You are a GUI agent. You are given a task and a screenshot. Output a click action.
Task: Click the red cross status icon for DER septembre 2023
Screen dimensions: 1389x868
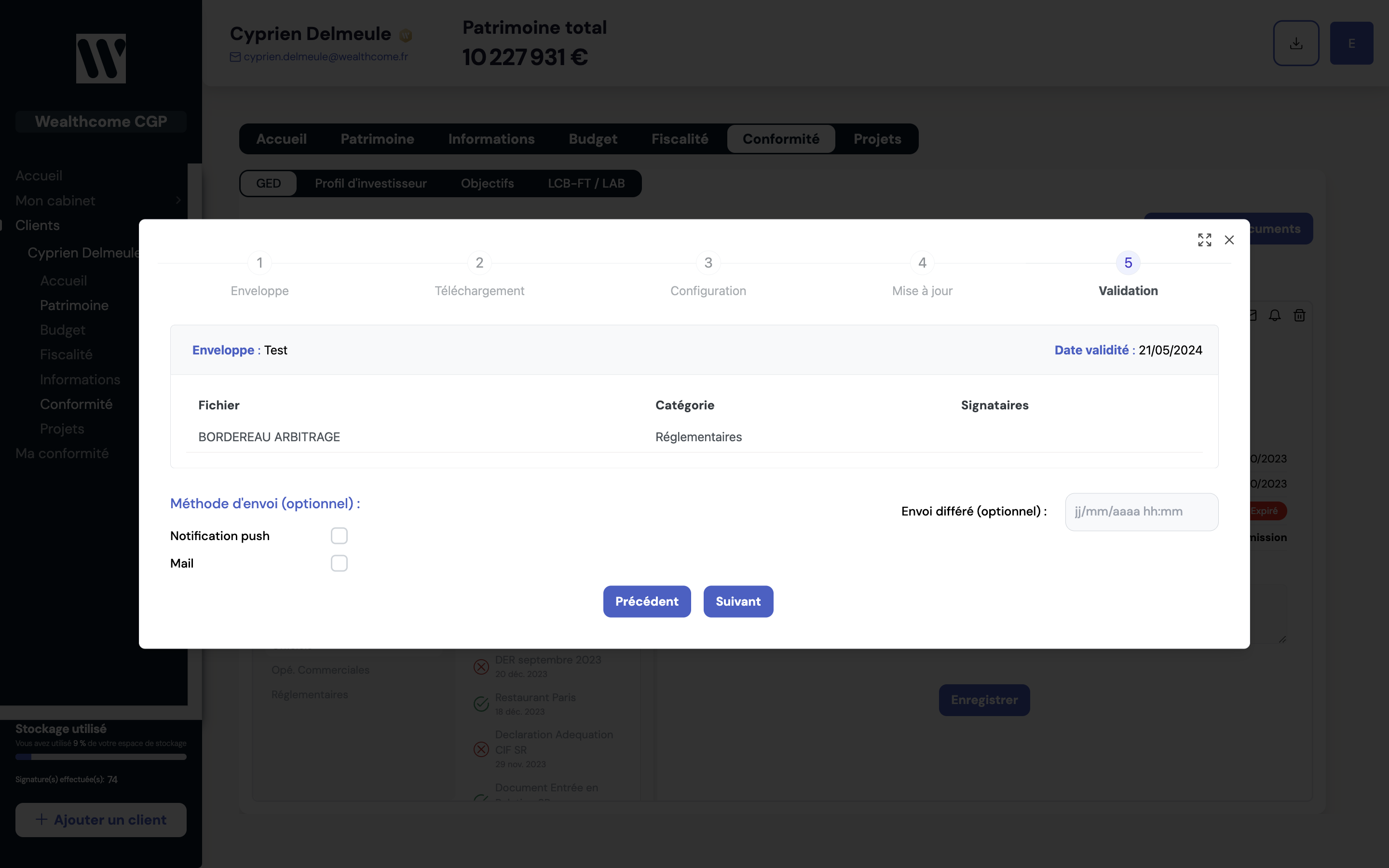(481, 666)
